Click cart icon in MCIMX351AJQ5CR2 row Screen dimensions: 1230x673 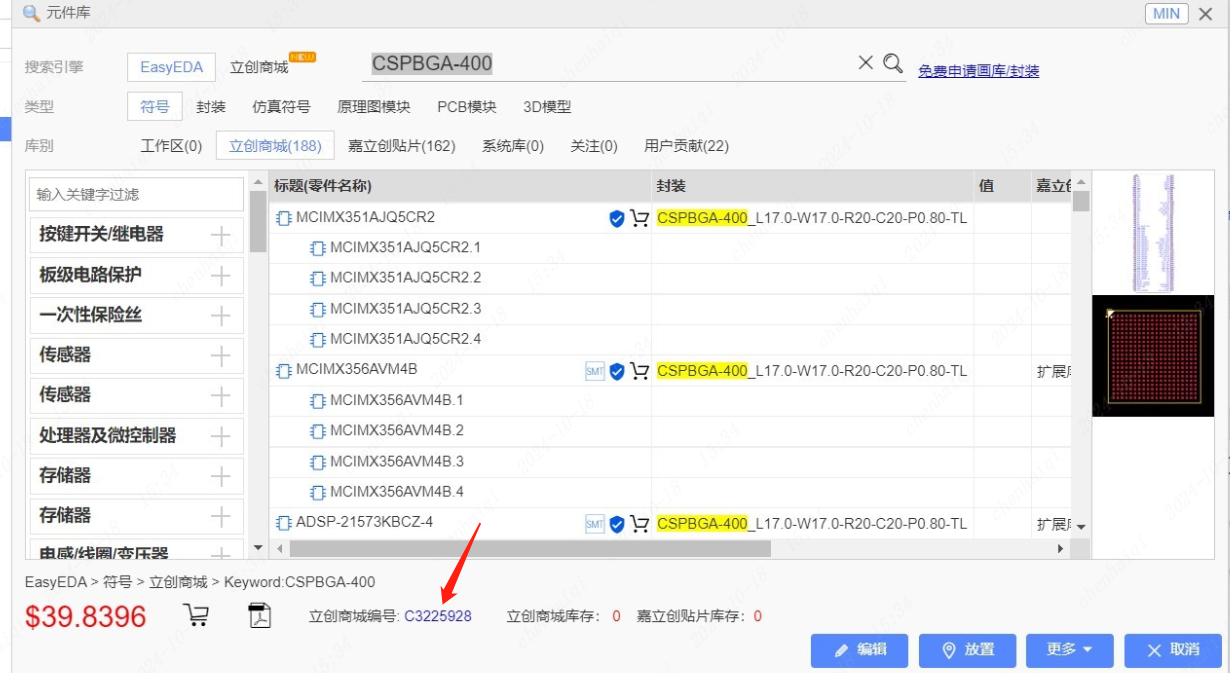click(x=639, y=218)
